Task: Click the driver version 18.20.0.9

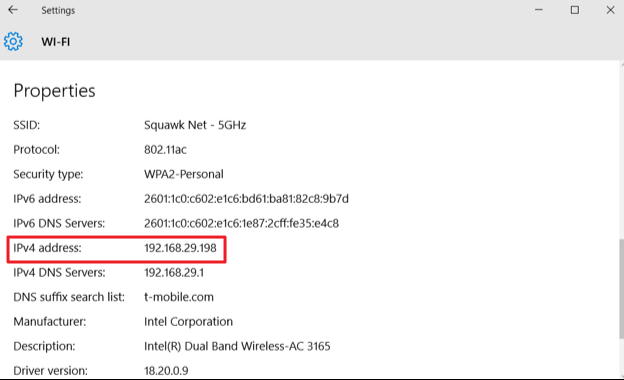Action: click(x=166, y=371)
